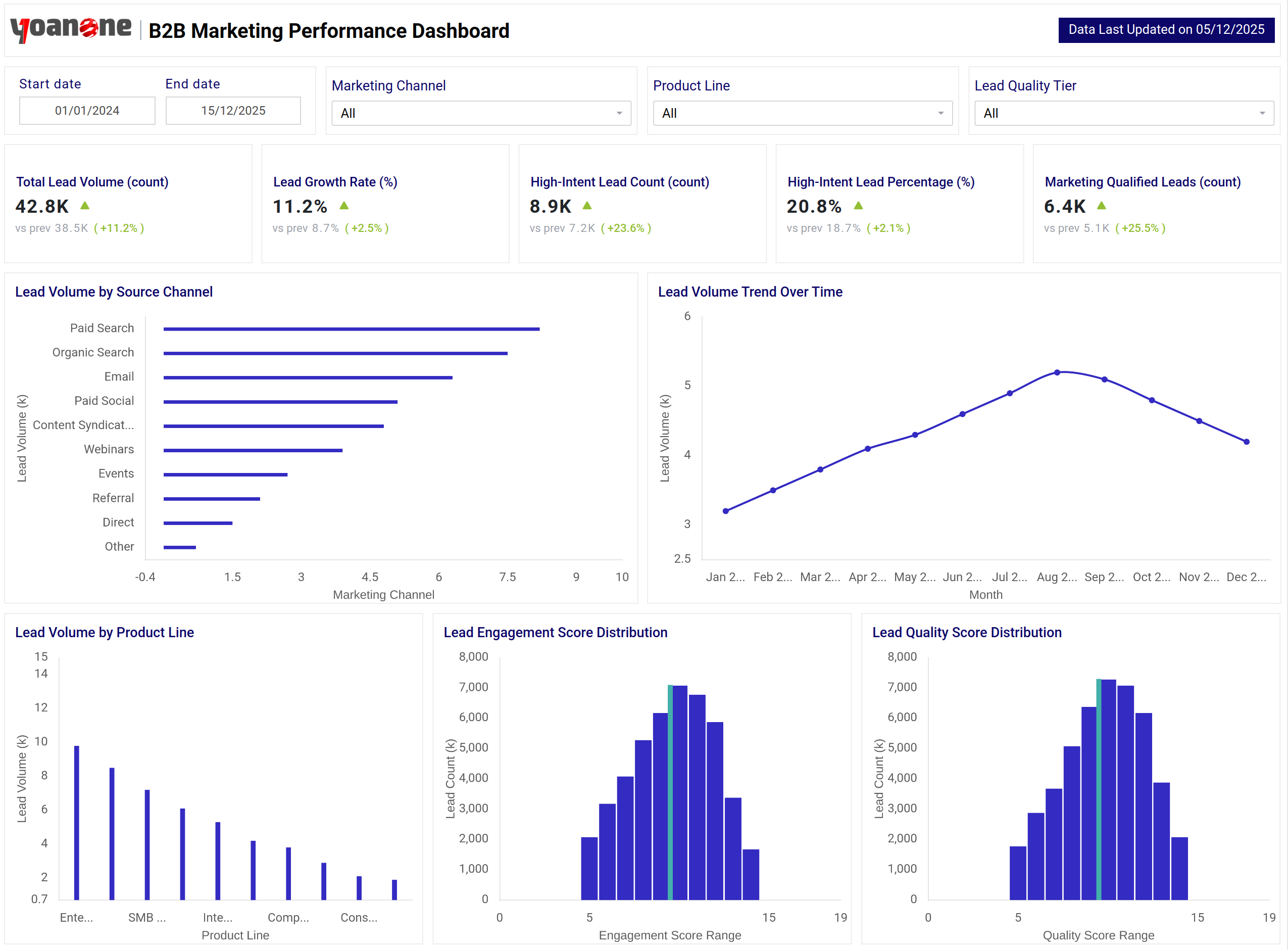Image resolution: width=1288 pixels, height=950 pixels.
Task: Click the green arrow beside Total Lead Volume
Action: tap(84, 205)
